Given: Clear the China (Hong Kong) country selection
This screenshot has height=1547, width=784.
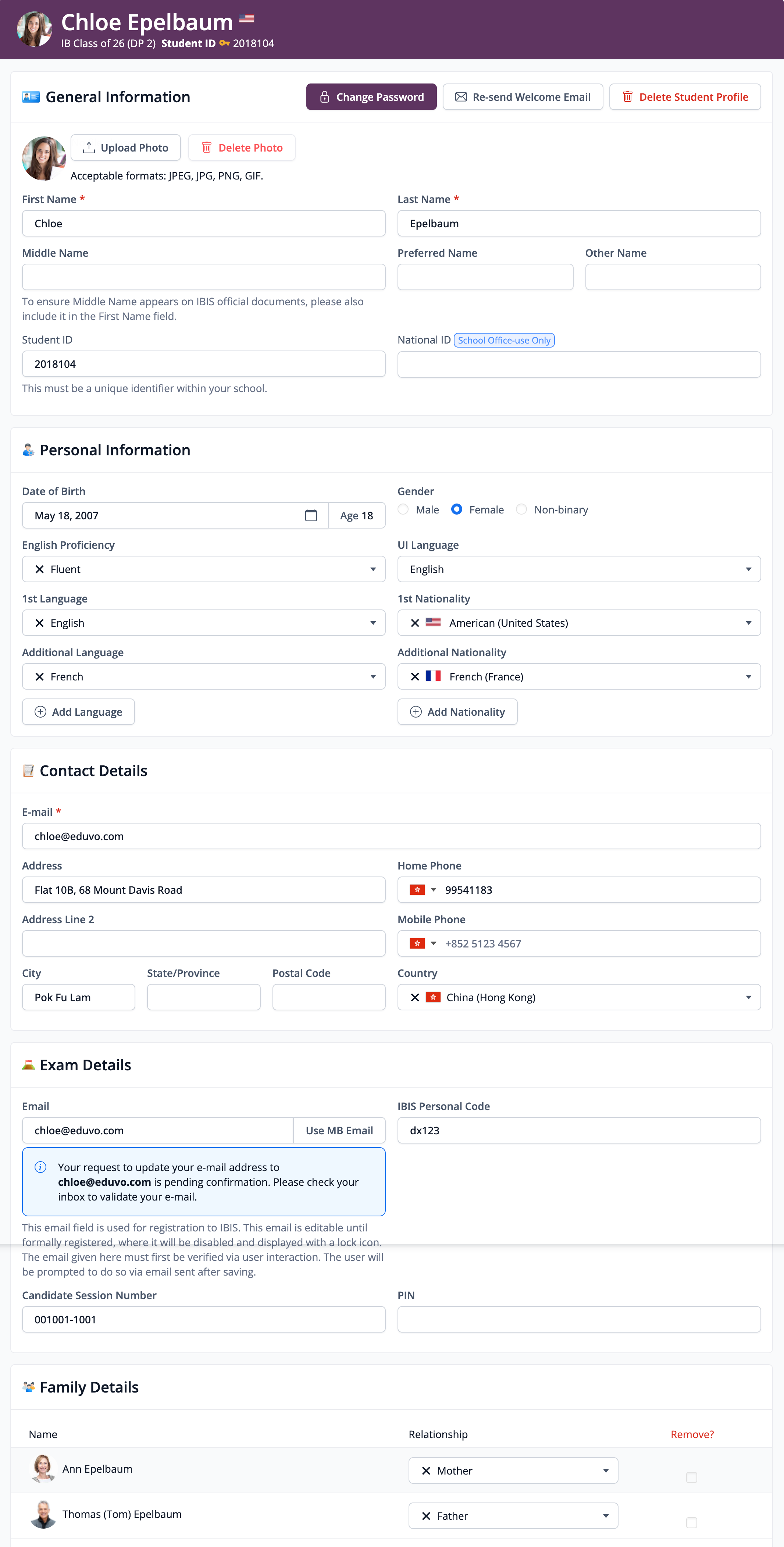Looking at the screenshot, I should coord(415,997).
